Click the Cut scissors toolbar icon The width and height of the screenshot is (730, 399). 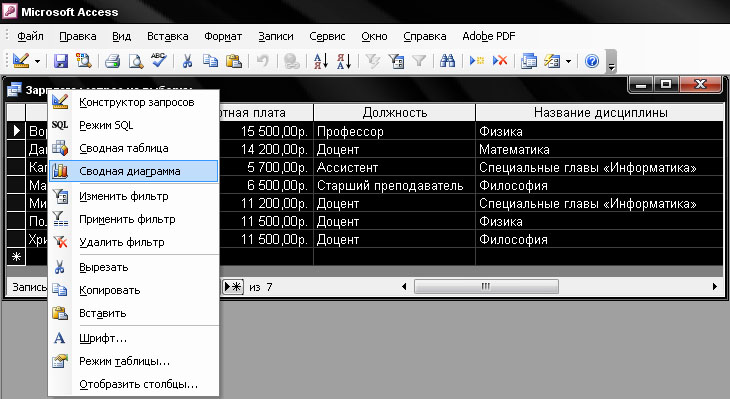click(x=187, y=61)
